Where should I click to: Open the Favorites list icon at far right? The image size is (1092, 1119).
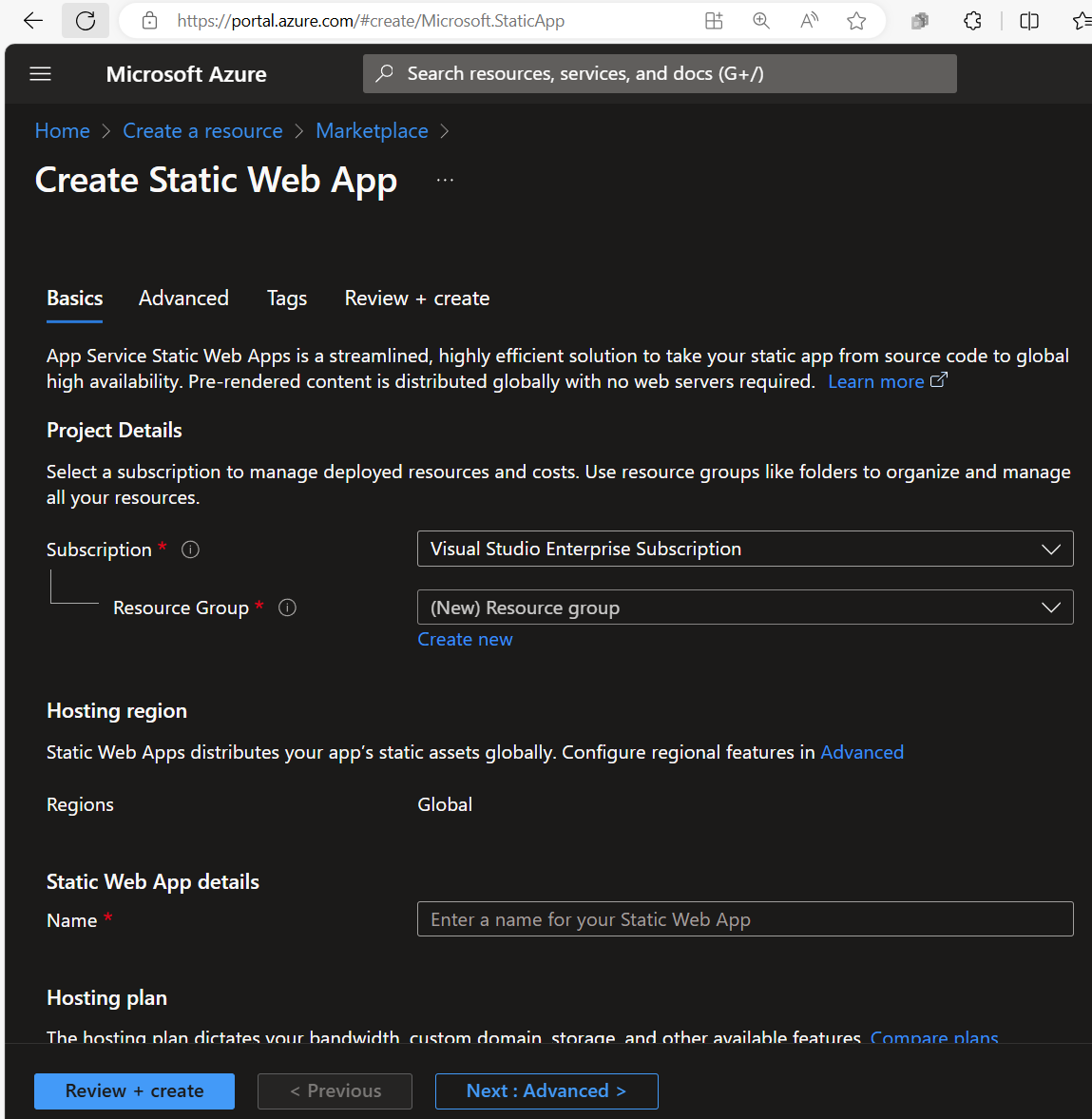click(1082, 21)
